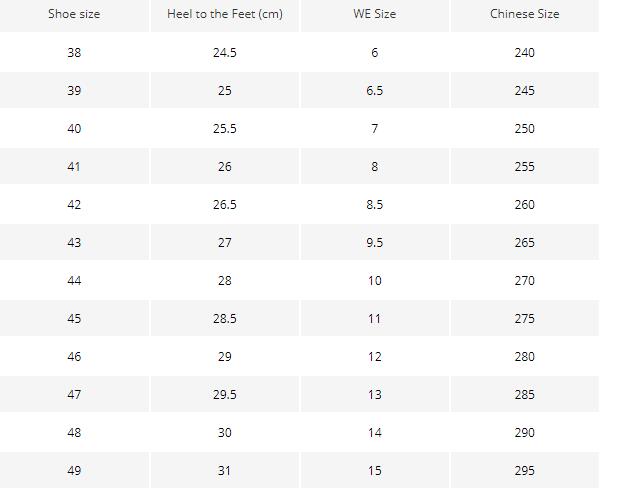The width and height of the screenshot is (618, 491).
Task: Click the 26.5 heel length cell
Action: click(x=225, y=204)
